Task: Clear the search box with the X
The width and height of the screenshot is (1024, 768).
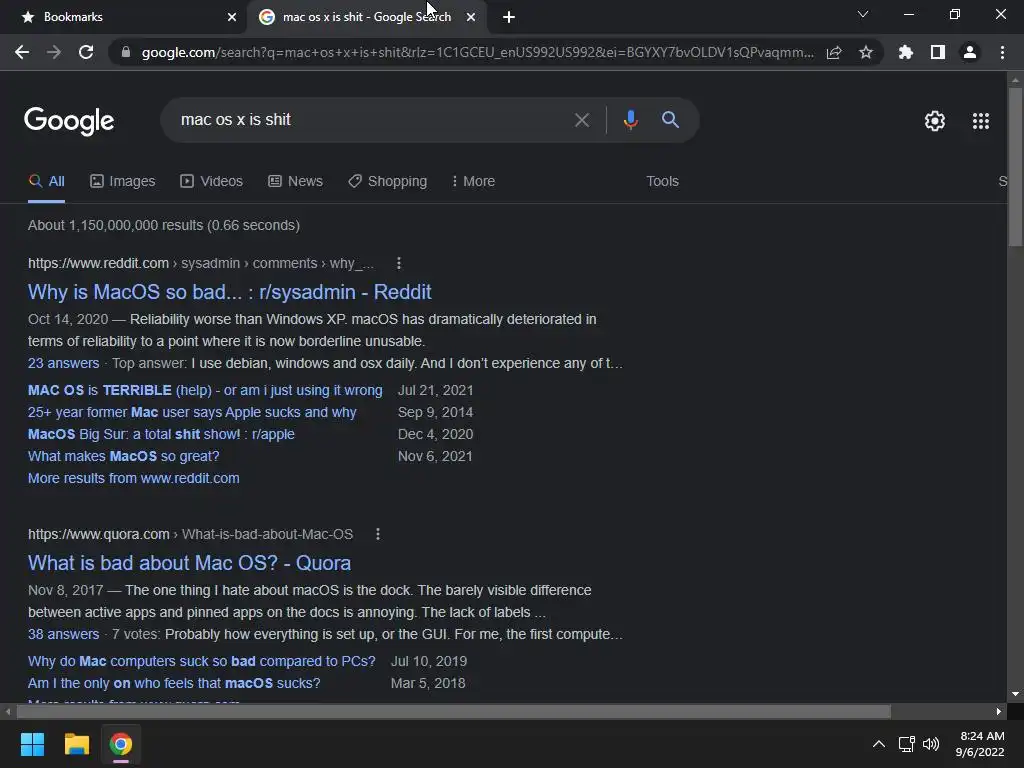Action: pos(581,120)
